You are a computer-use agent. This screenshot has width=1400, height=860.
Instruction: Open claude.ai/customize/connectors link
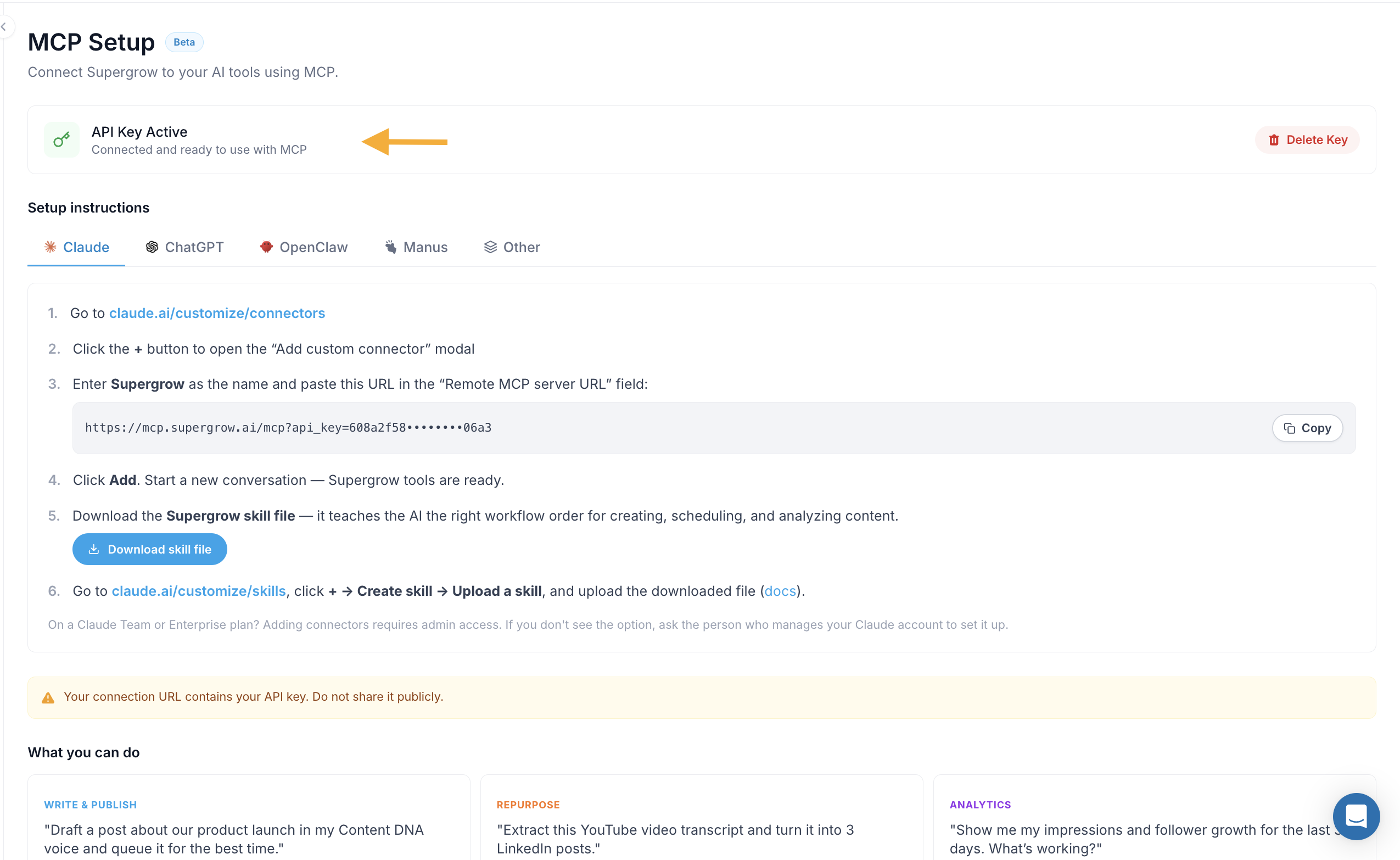click(x=217, y=313)
